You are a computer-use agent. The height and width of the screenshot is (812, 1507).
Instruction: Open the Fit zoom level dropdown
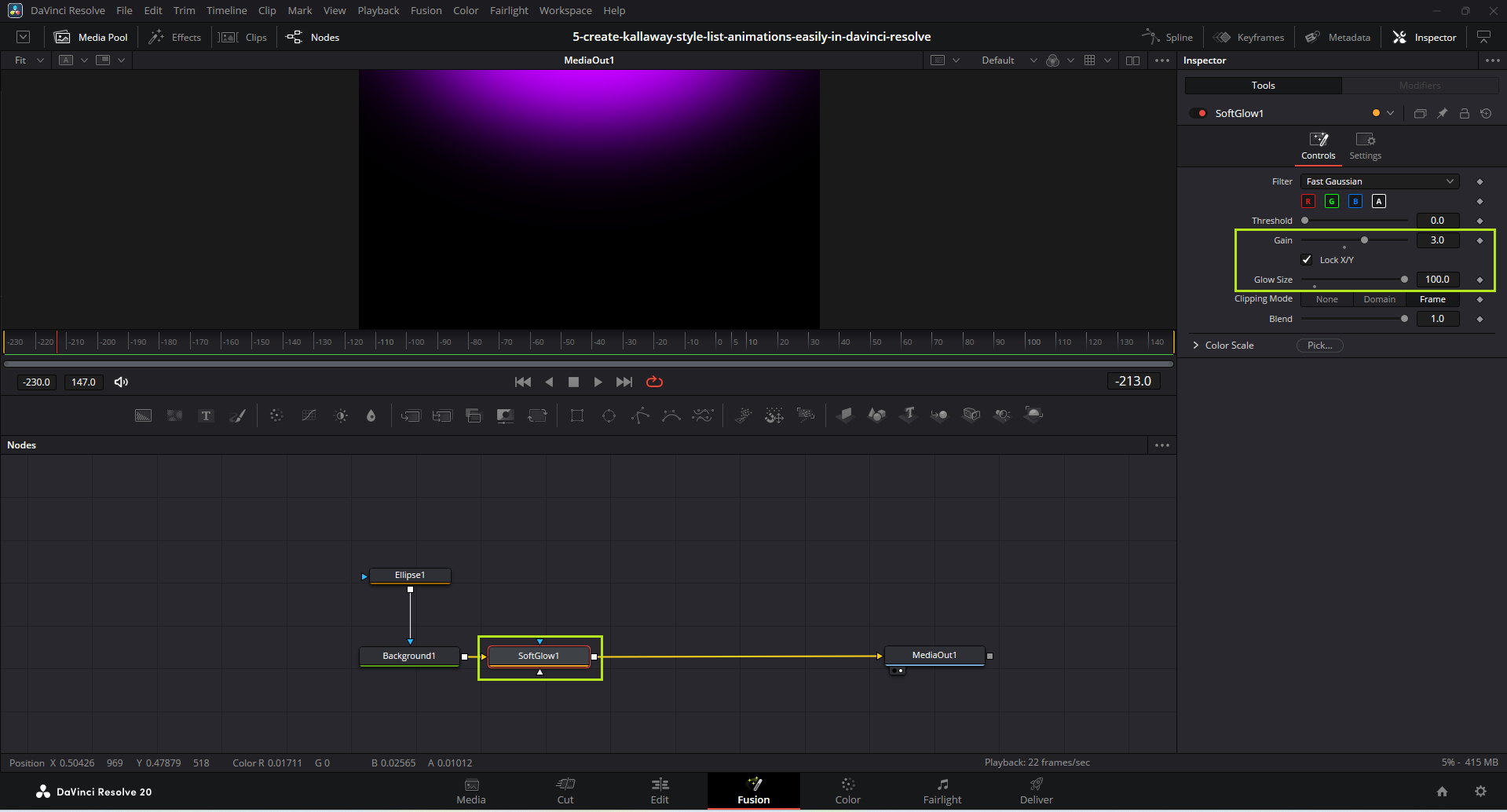[x=29, y=60]
